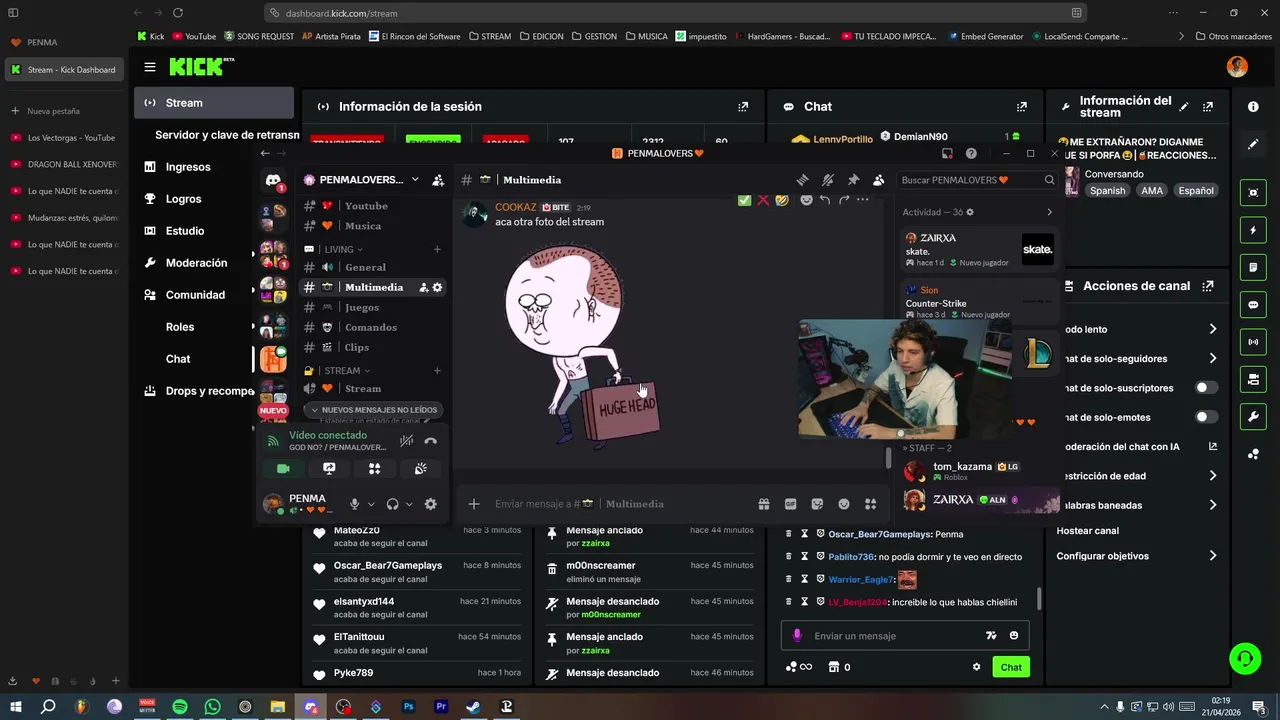The height and width of the screenshot is (720, 1280).
Task: Open the GIF picker in Discord
Action: [790, 504]
